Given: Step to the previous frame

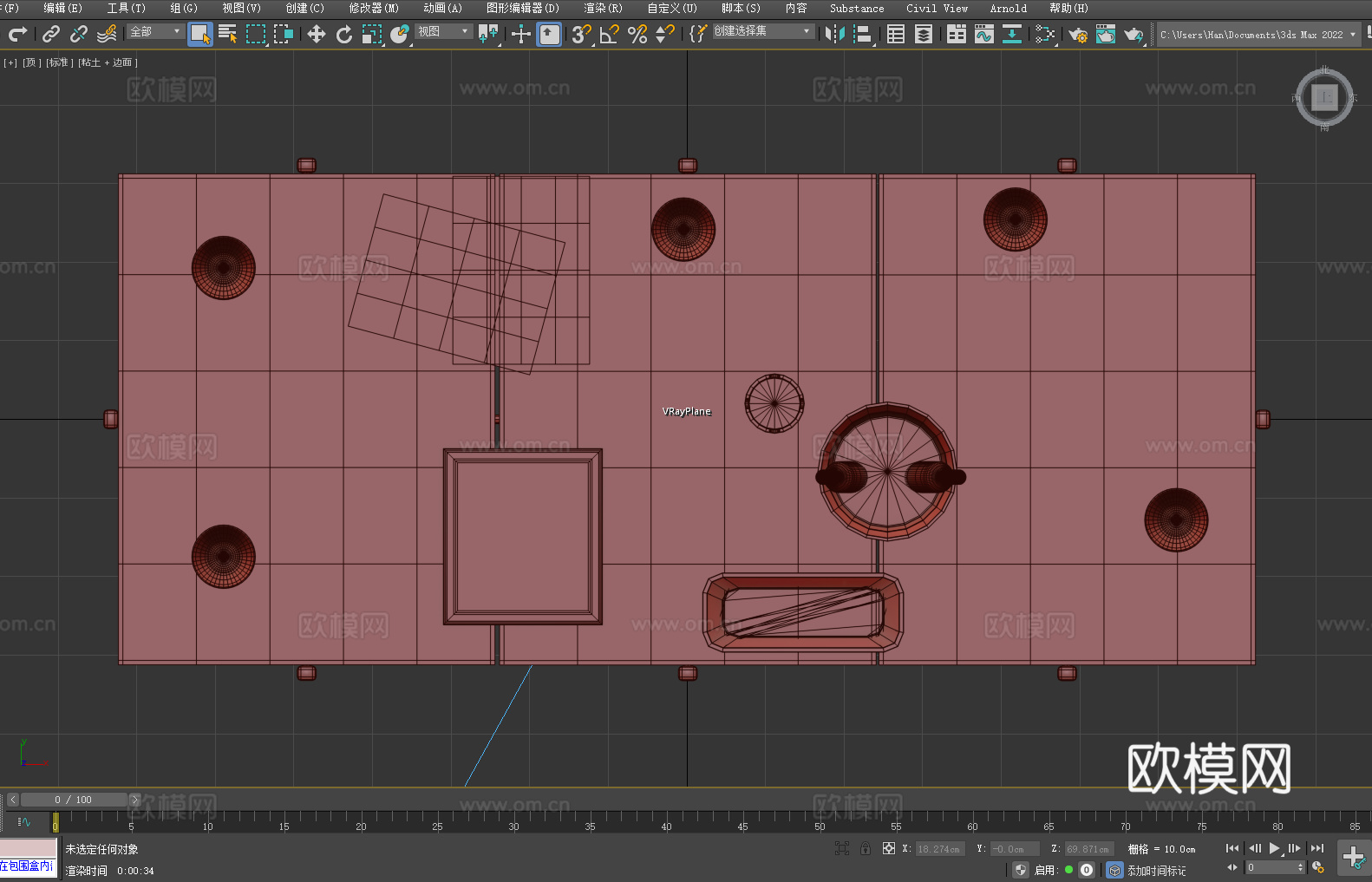Looking at the screenshot, I should 1254,848.
